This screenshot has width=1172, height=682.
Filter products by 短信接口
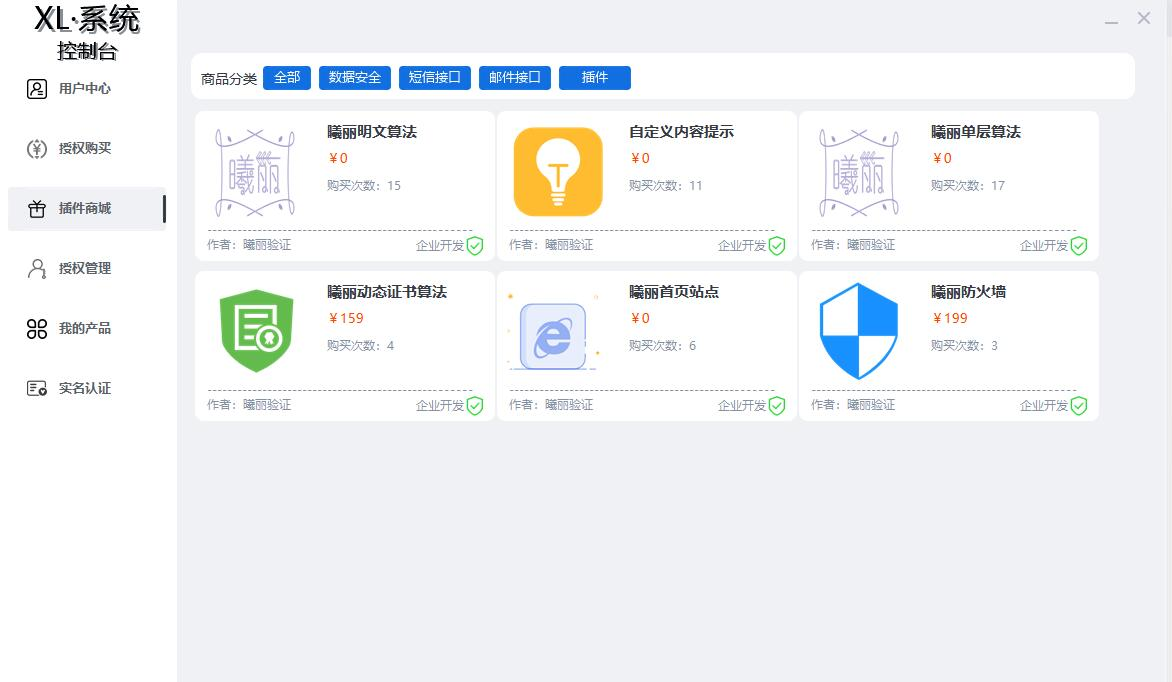[x=434, y=77]
